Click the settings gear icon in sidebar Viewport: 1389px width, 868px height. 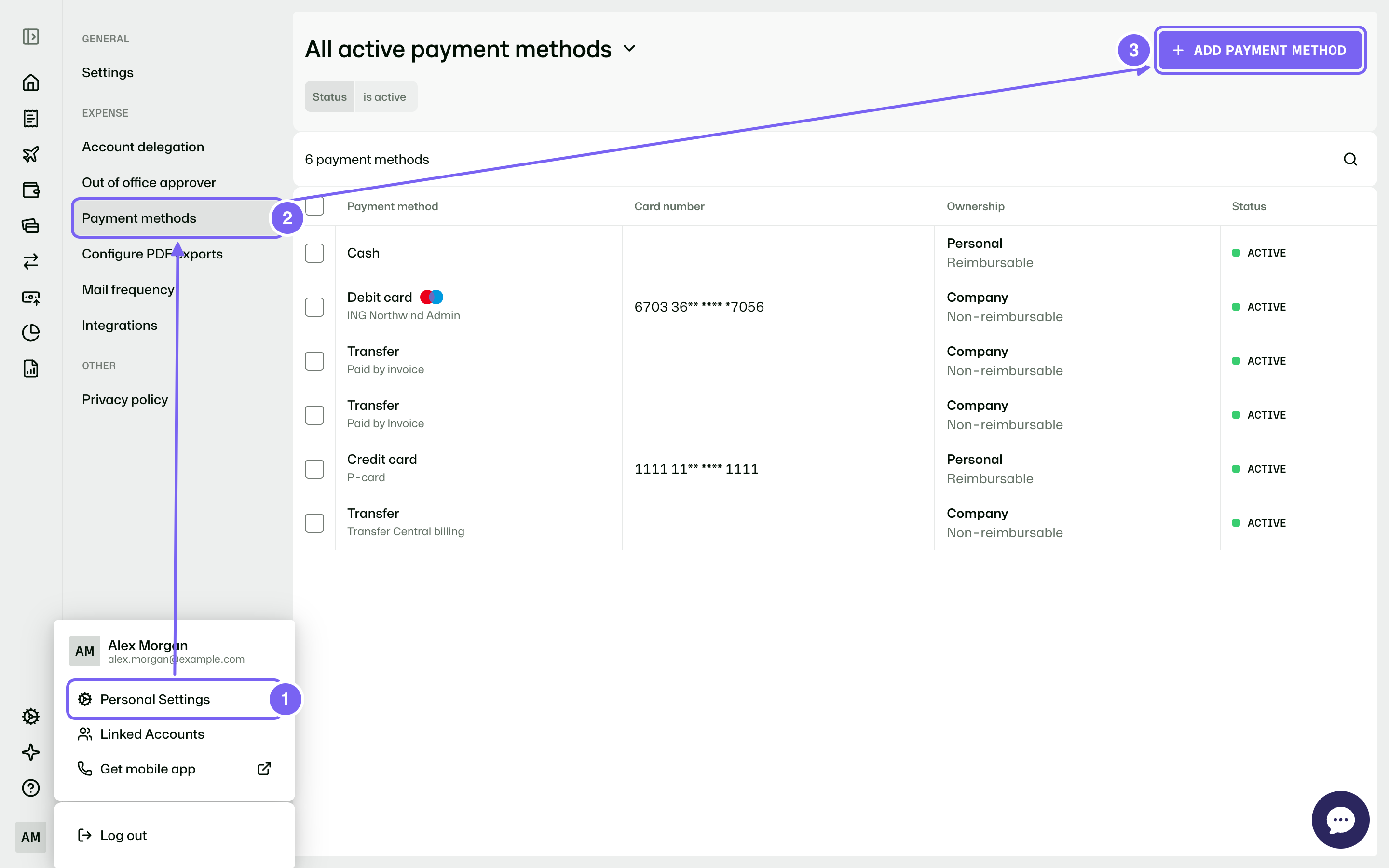pos(30,717)
